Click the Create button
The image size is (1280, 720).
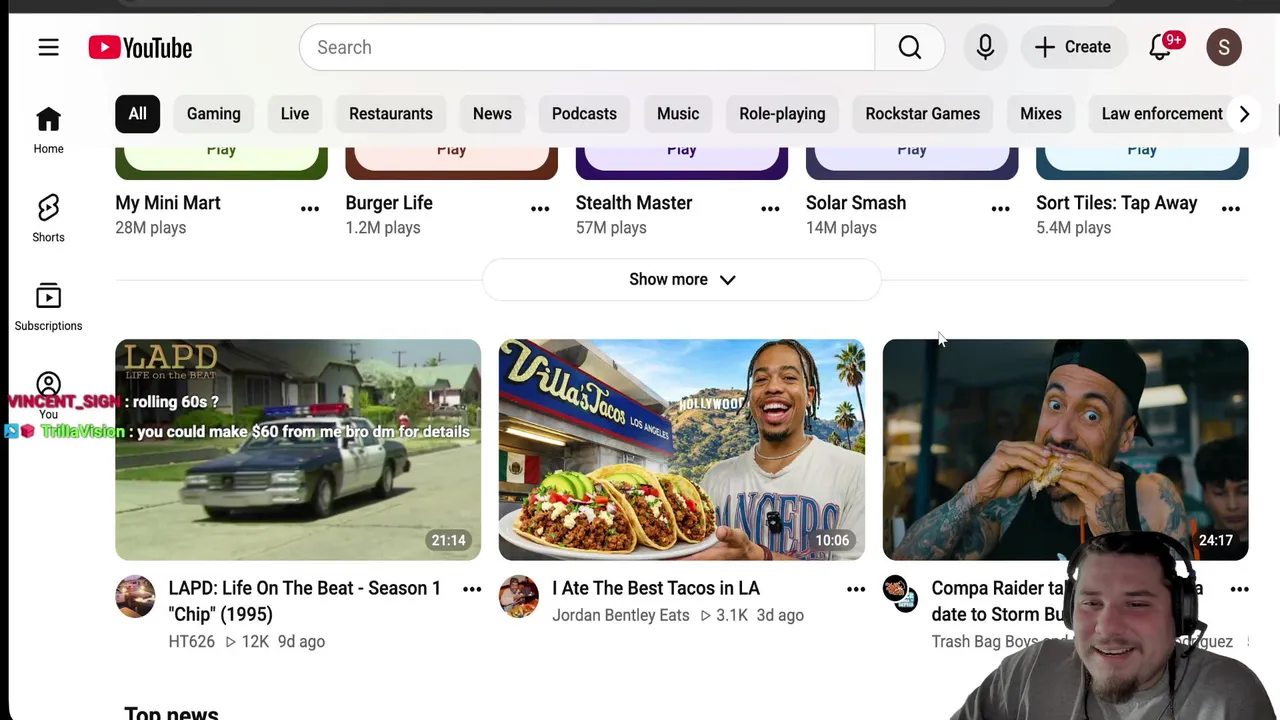pyautogui.click(x=1073, y=47)
